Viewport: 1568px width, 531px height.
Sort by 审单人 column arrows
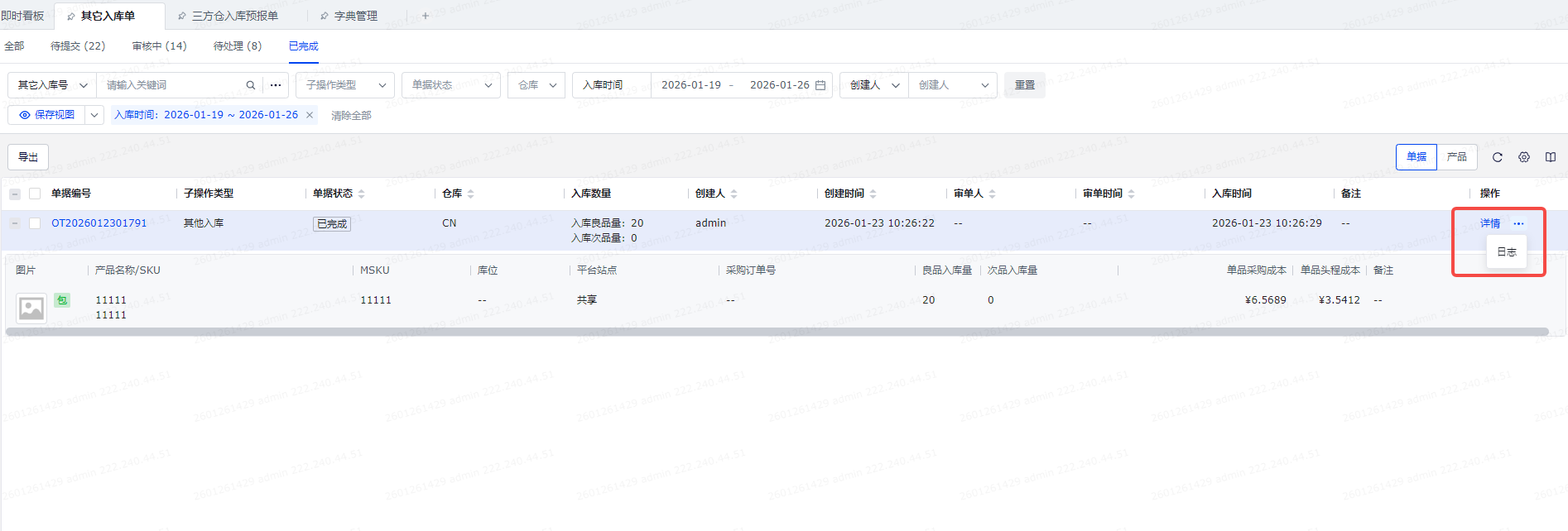tap(993, 194)
